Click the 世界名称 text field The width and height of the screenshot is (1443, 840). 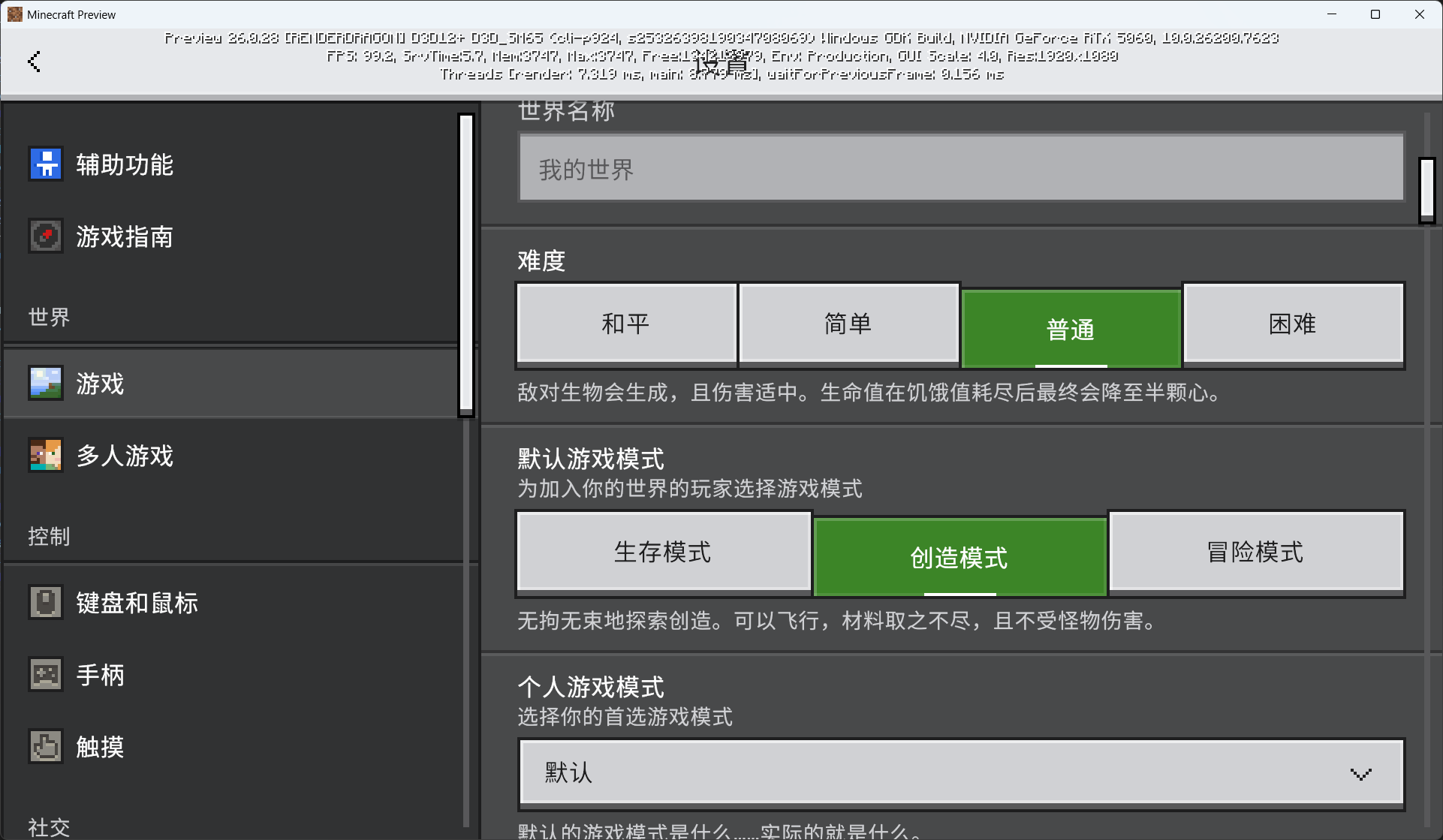961,168
